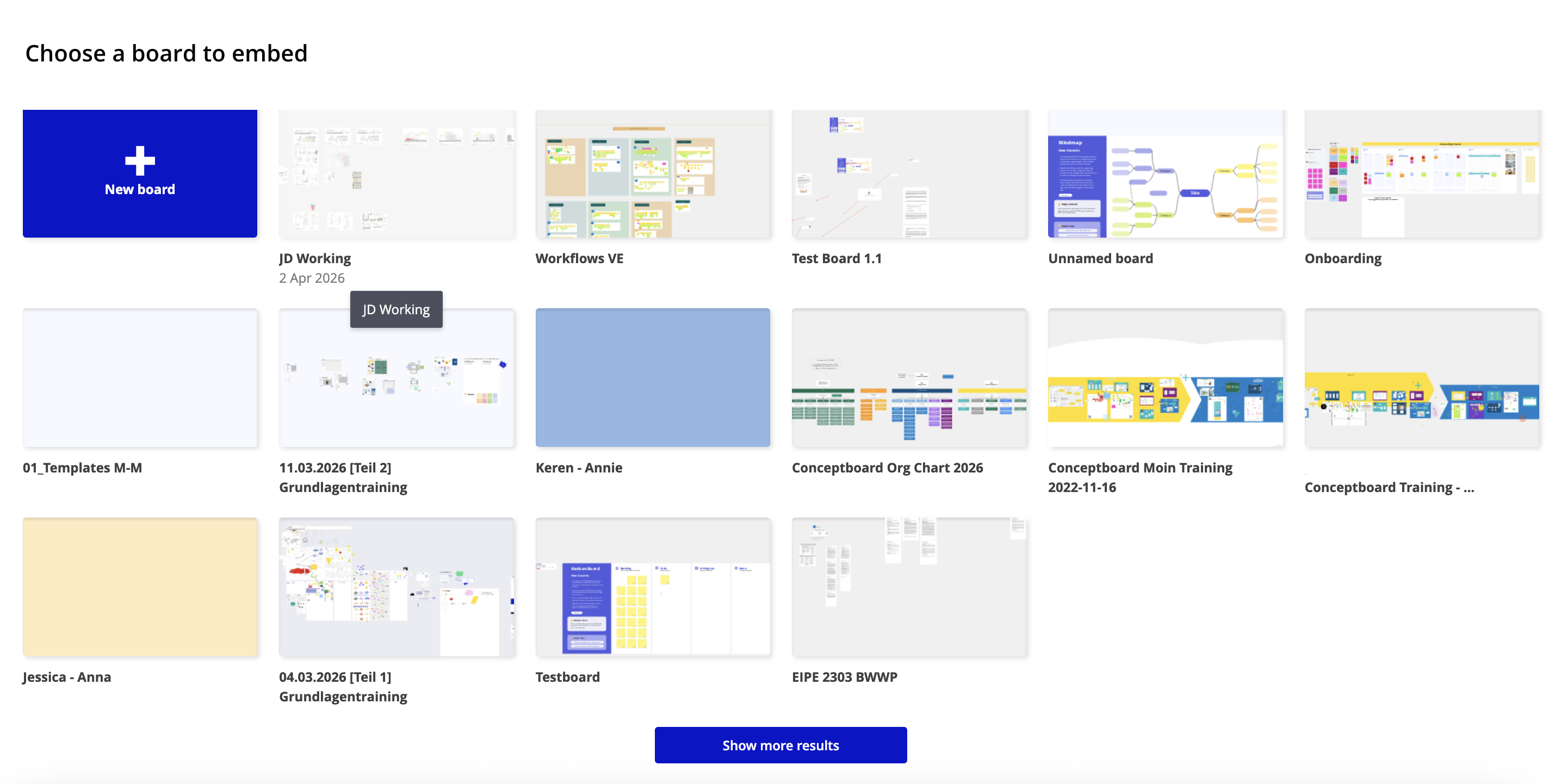Open the Conceptboard Moin Training 2022-11-16 board
This screenshot has width=1561, height=784.
(1165, 378)
